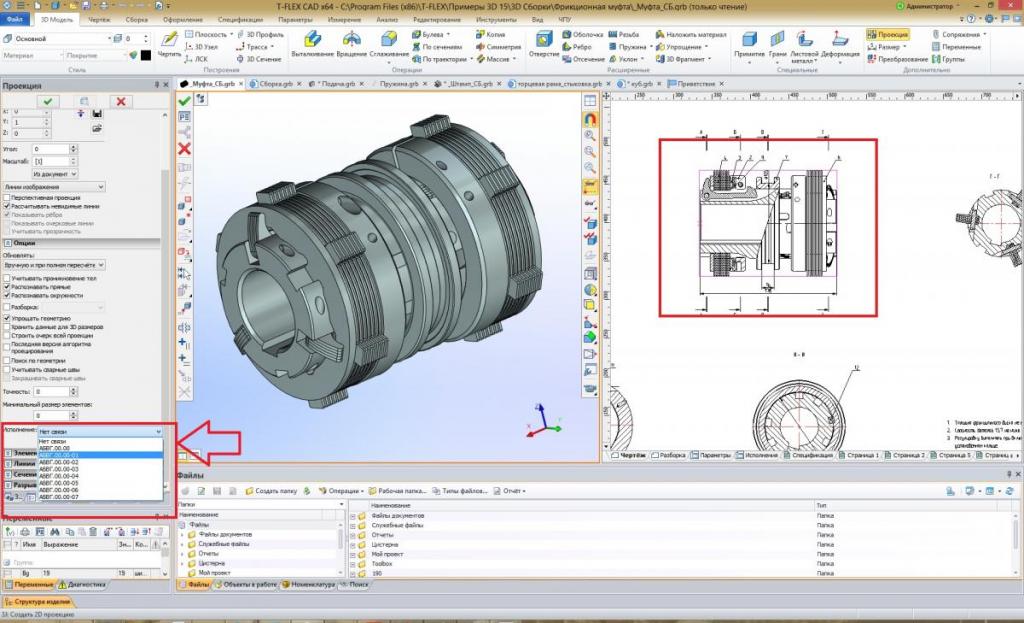Open the Операции menu in Файлы toolbar
Viewport: 1024px width, 623px height.
343,491
